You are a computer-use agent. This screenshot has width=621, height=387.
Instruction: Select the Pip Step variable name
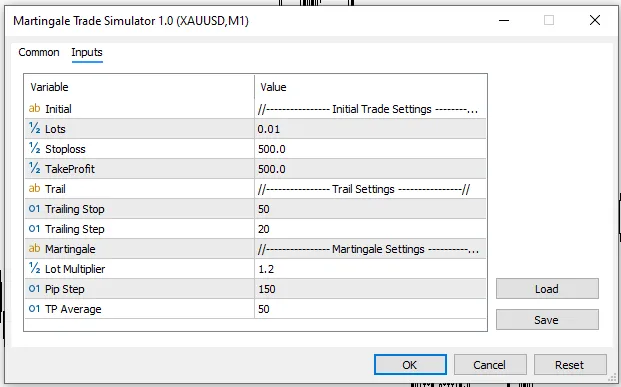65,289
